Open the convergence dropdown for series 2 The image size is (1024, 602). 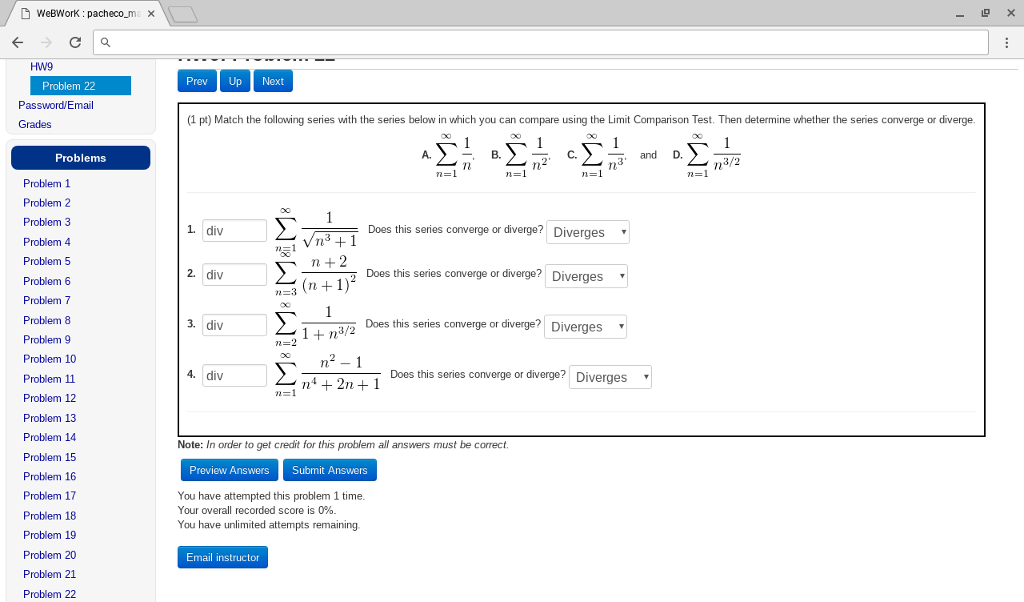pyautogui.click(x=586, y=276)
